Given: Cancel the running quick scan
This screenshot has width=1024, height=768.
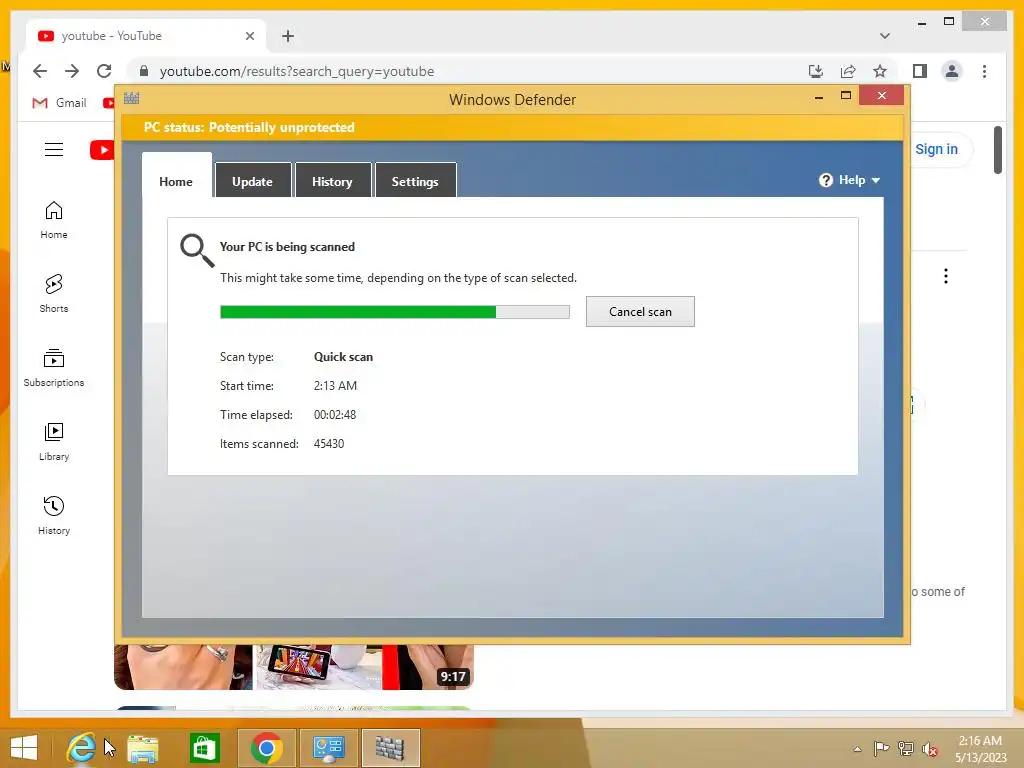Looking at the screenshot, I should click(640, 312).
